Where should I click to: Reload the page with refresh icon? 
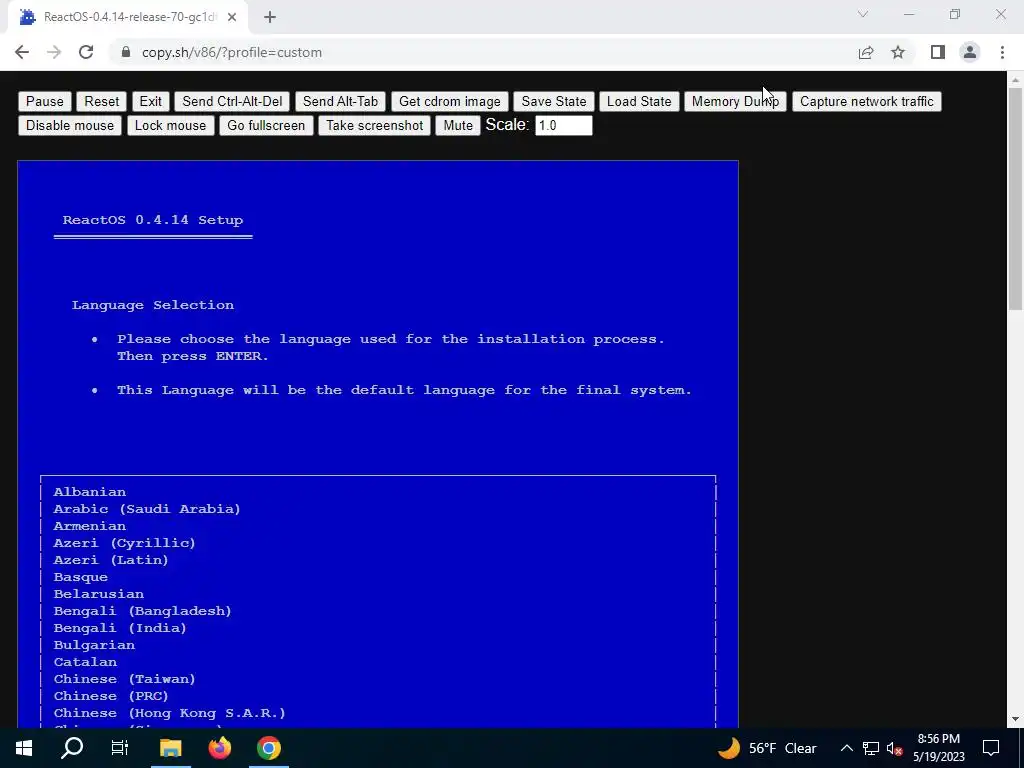tap(86, 52)
